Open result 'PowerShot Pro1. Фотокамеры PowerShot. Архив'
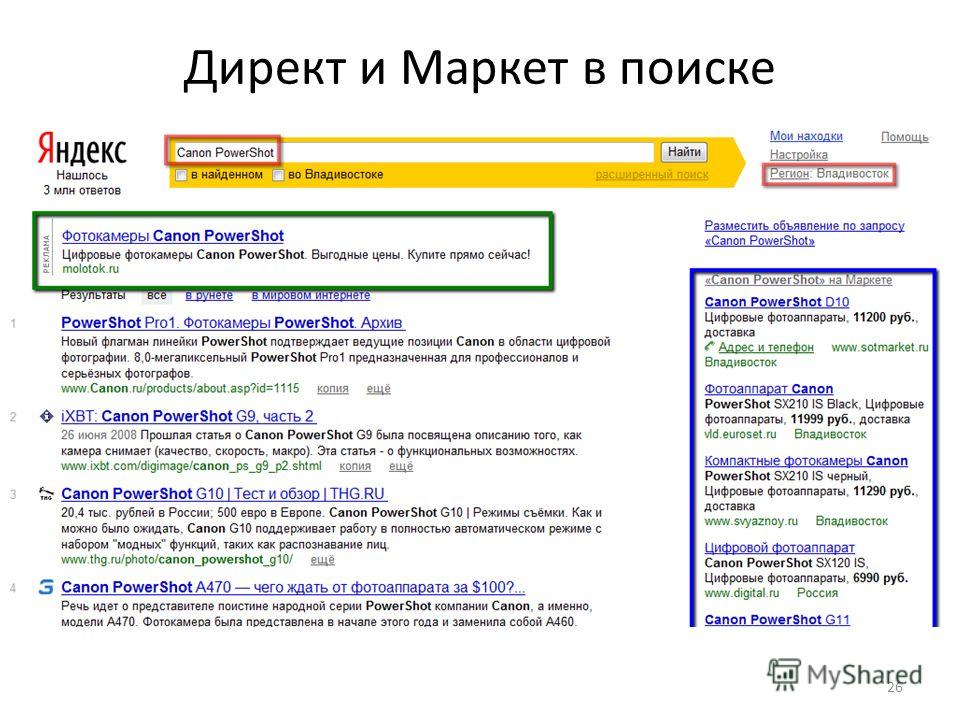This screenshot has width=960, height=720. [x=233, y=323]
